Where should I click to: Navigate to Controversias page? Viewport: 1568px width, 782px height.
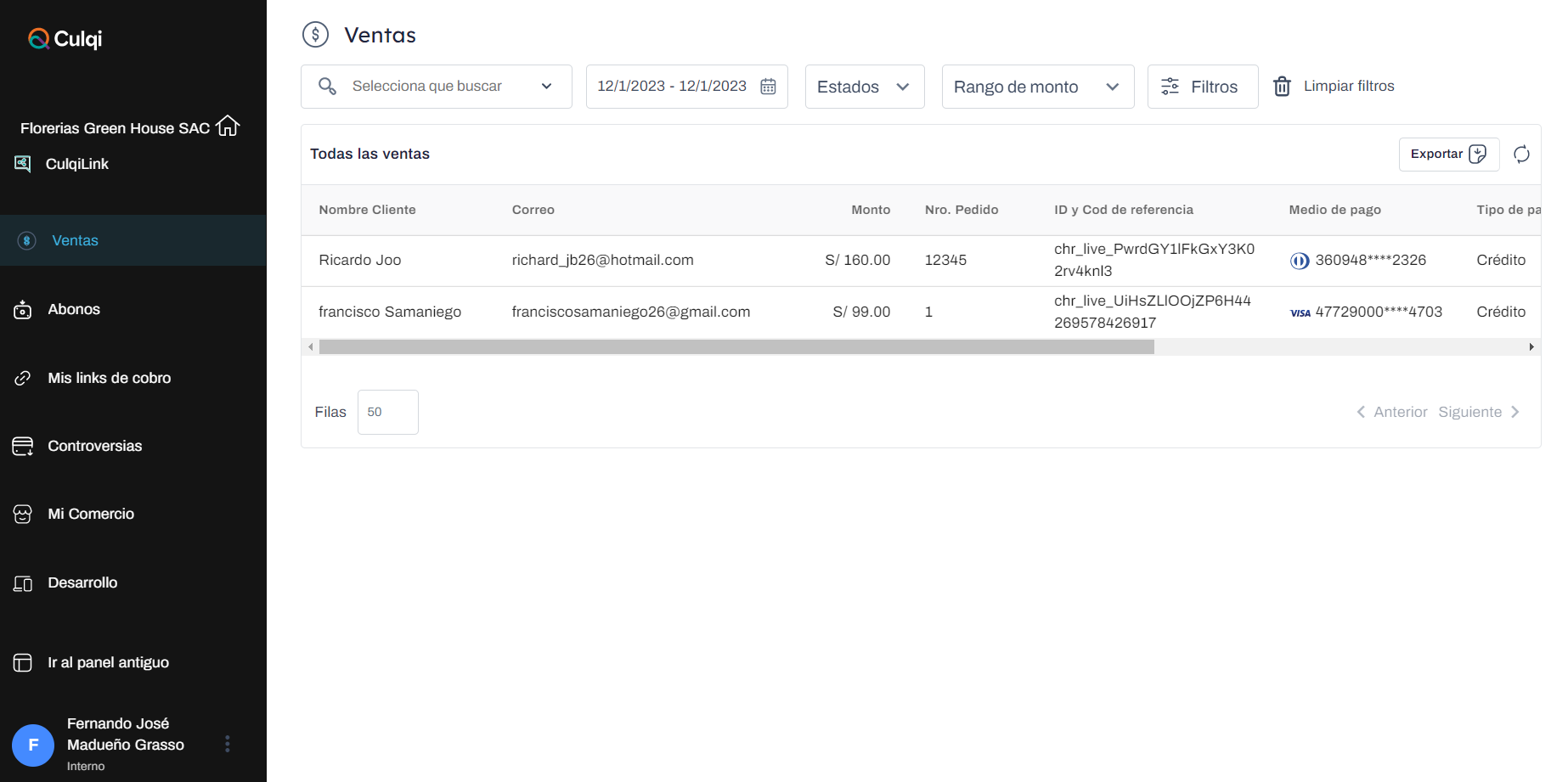[94, 446]
